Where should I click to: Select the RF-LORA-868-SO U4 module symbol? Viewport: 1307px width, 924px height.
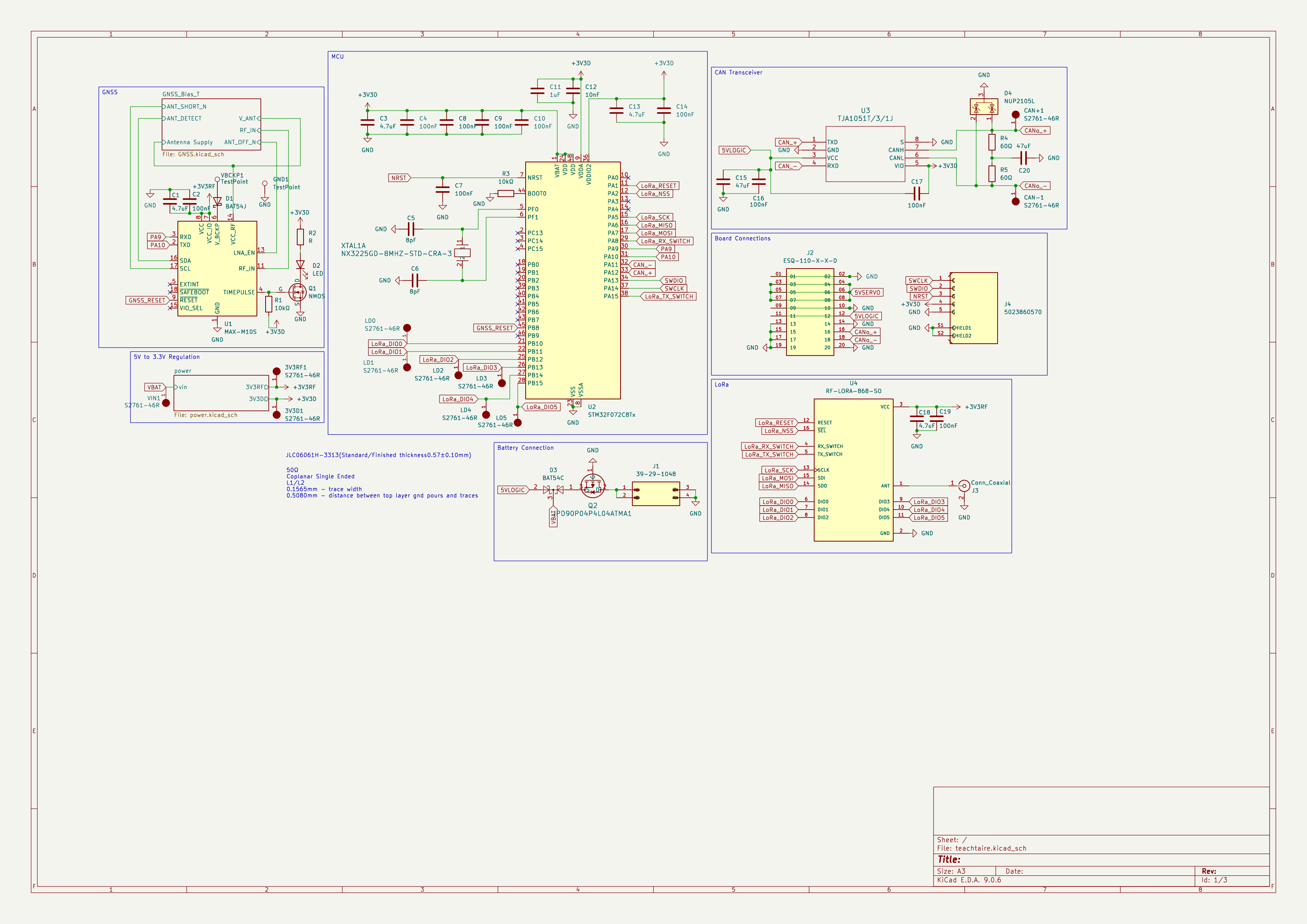point(853,470)
